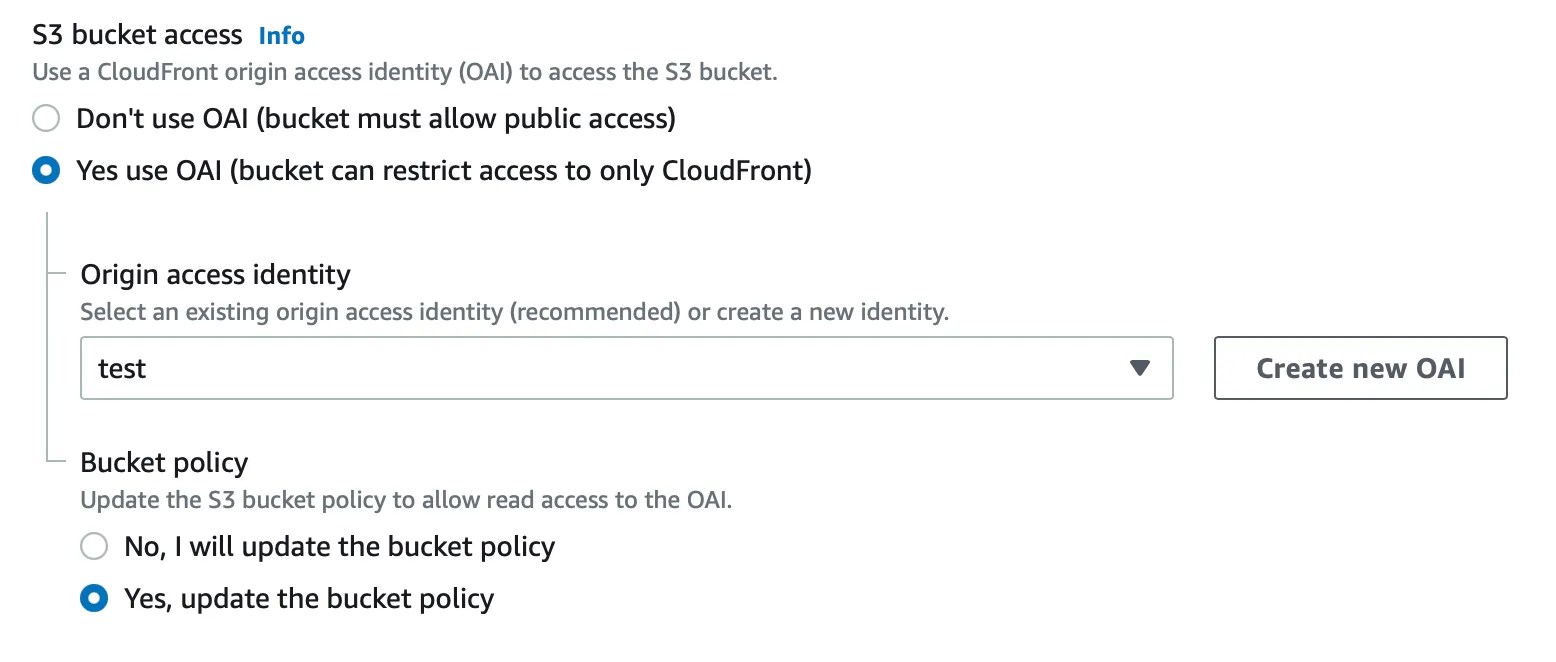Click the "Yes use OAI (bucket can restrict access)" label
The width and height of the screenshot is (1556, 662).
point(444,171)
